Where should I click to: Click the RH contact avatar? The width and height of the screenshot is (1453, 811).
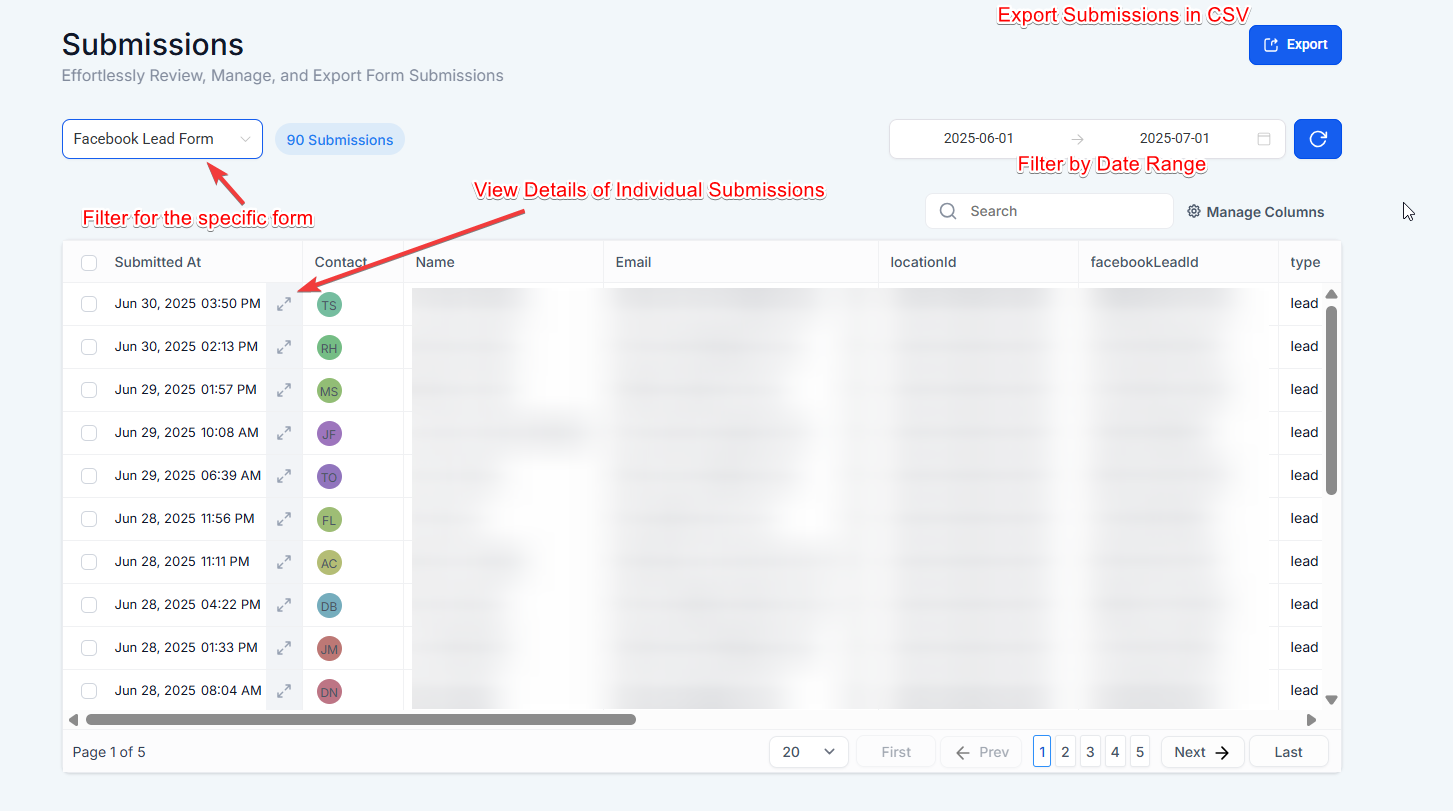(x=329, y=348)
